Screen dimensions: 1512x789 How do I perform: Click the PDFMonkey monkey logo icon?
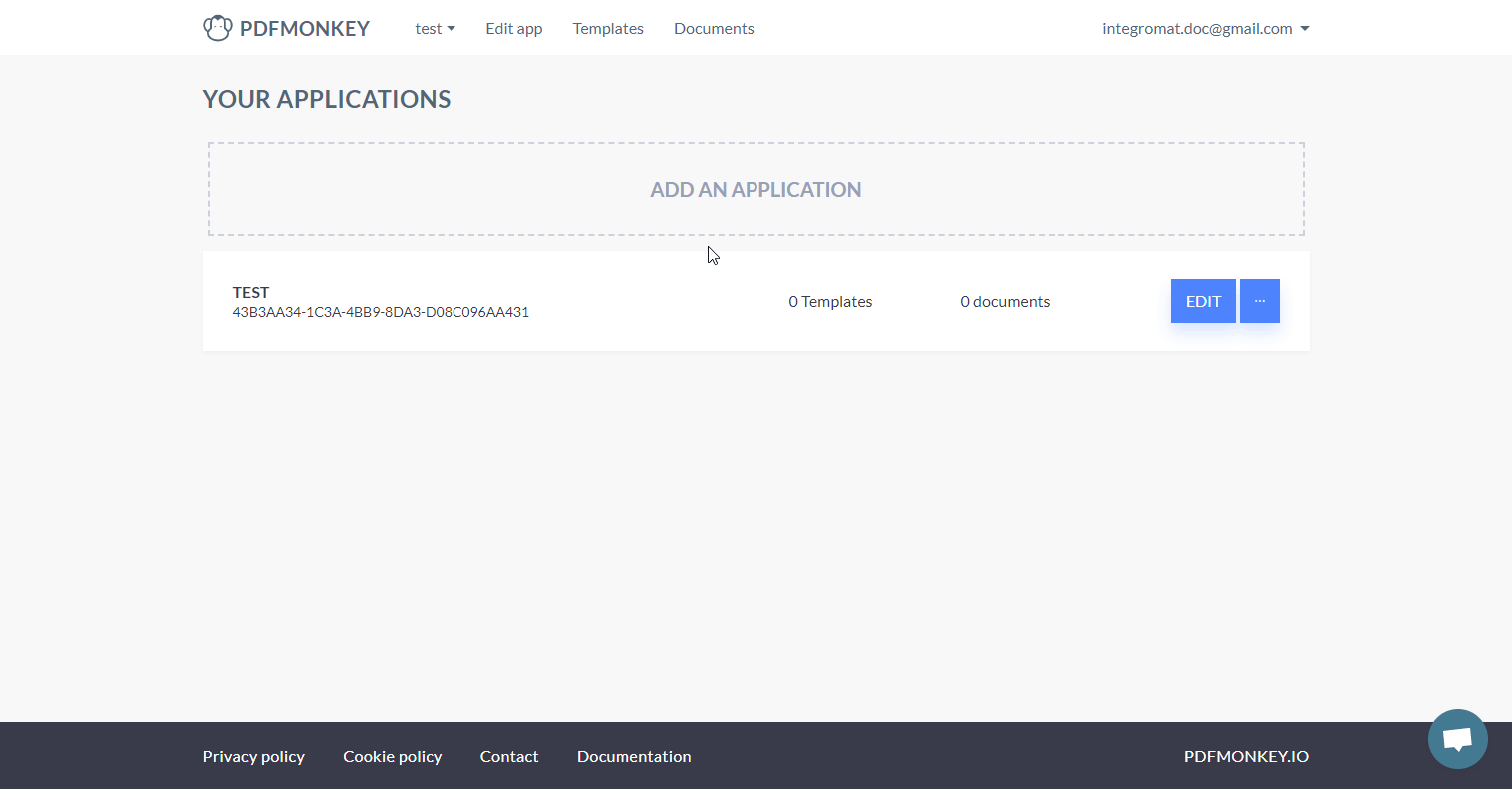tap(217, 28)
